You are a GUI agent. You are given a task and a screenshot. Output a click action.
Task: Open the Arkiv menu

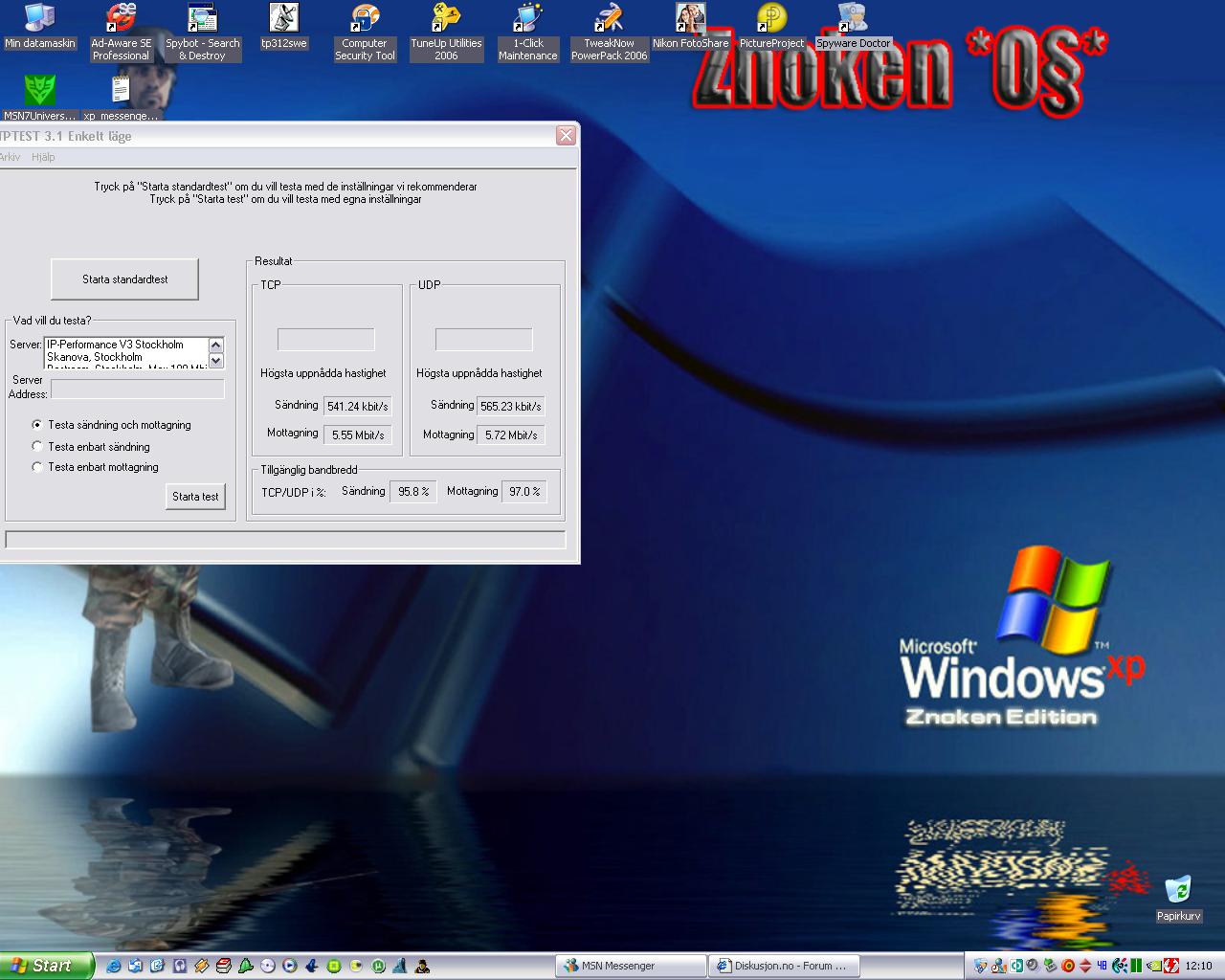click(9, 157)
